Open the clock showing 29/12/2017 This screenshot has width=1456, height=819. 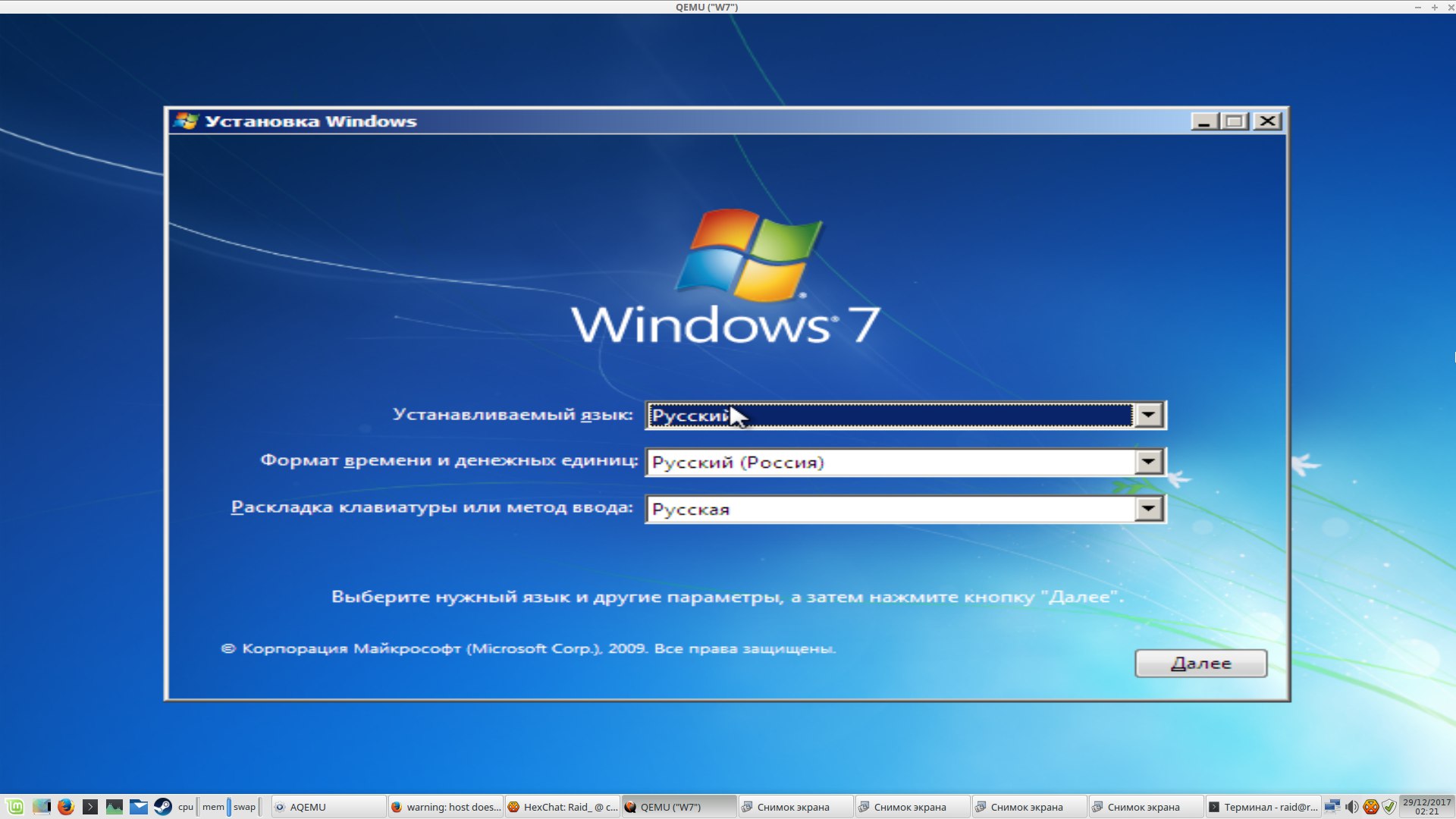(1426, 807)
